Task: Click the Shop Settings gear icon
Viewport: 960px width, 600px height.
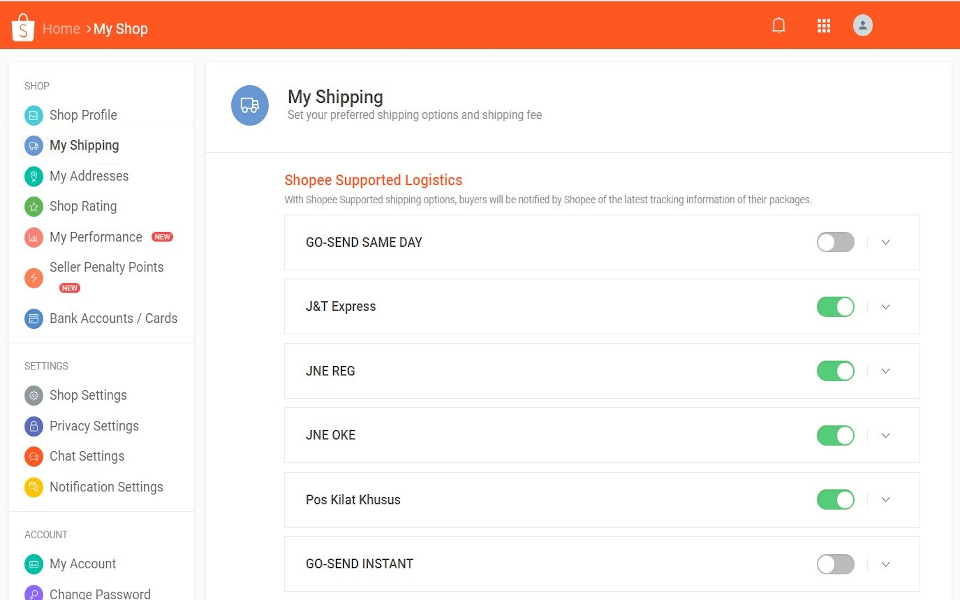Action: tap(34, 396)
